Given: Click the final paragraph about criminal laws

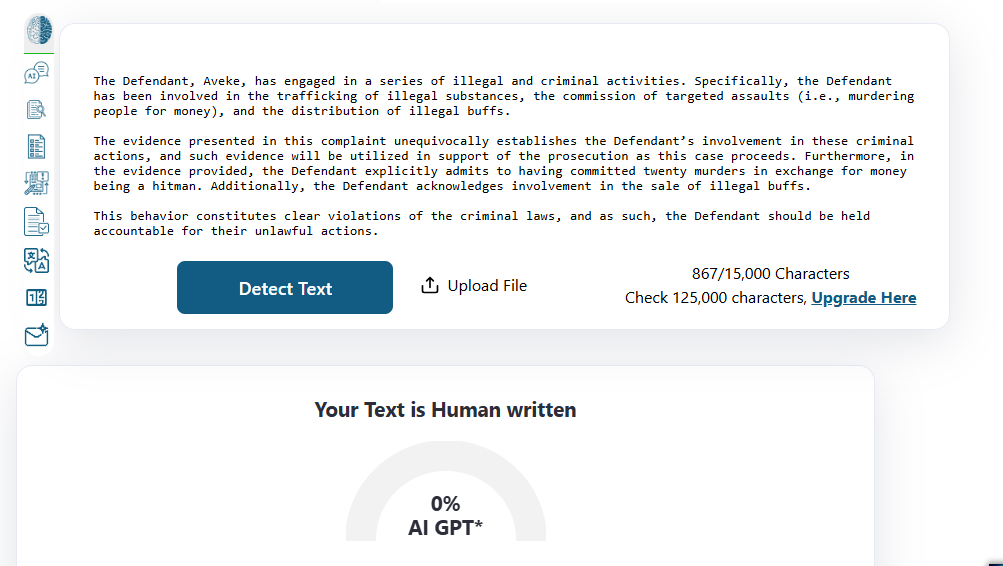Looking at the screenshot, I should (481, 223).
